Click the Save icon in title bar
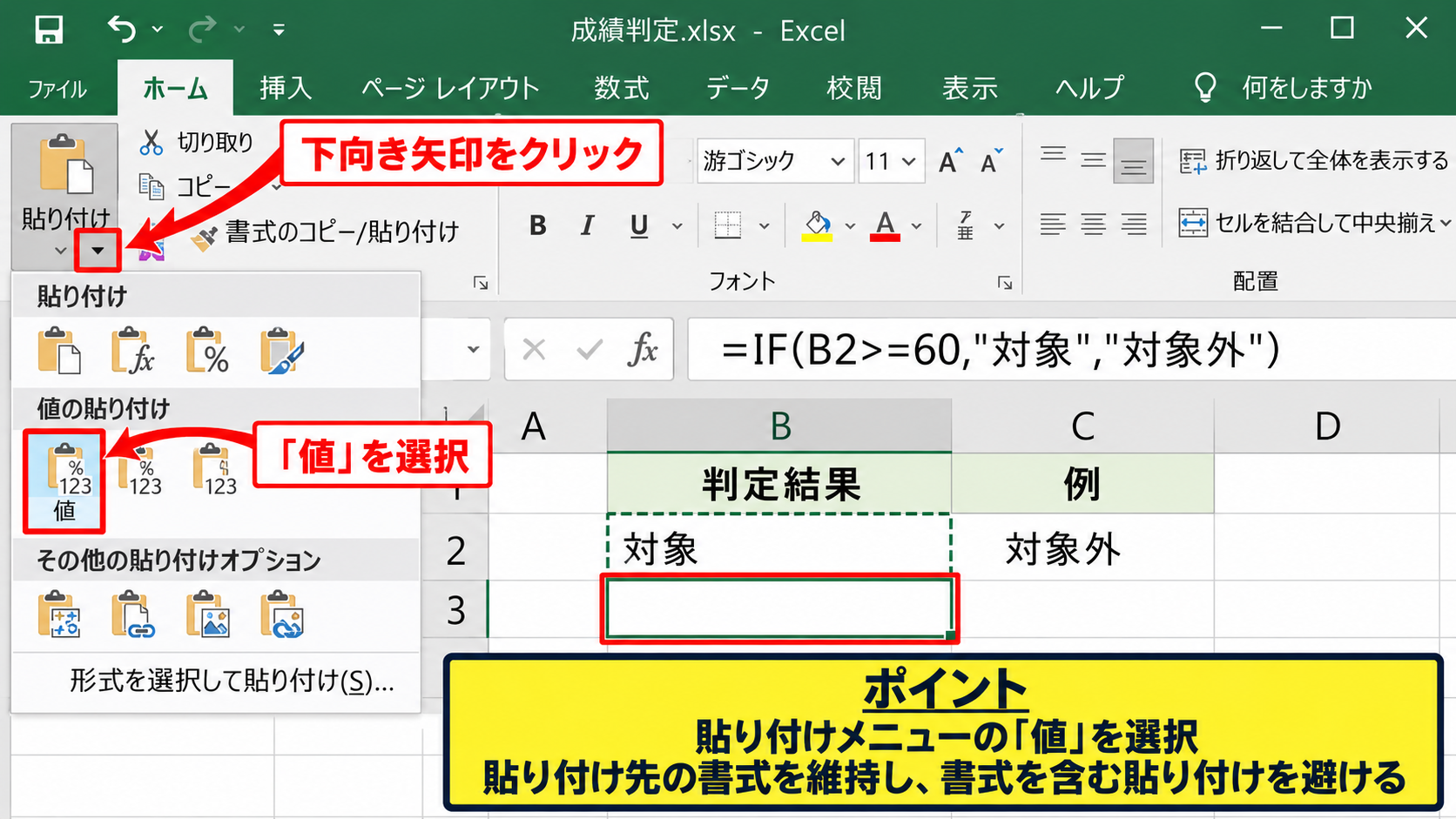The image size is (1456, 819). point(49,30)
